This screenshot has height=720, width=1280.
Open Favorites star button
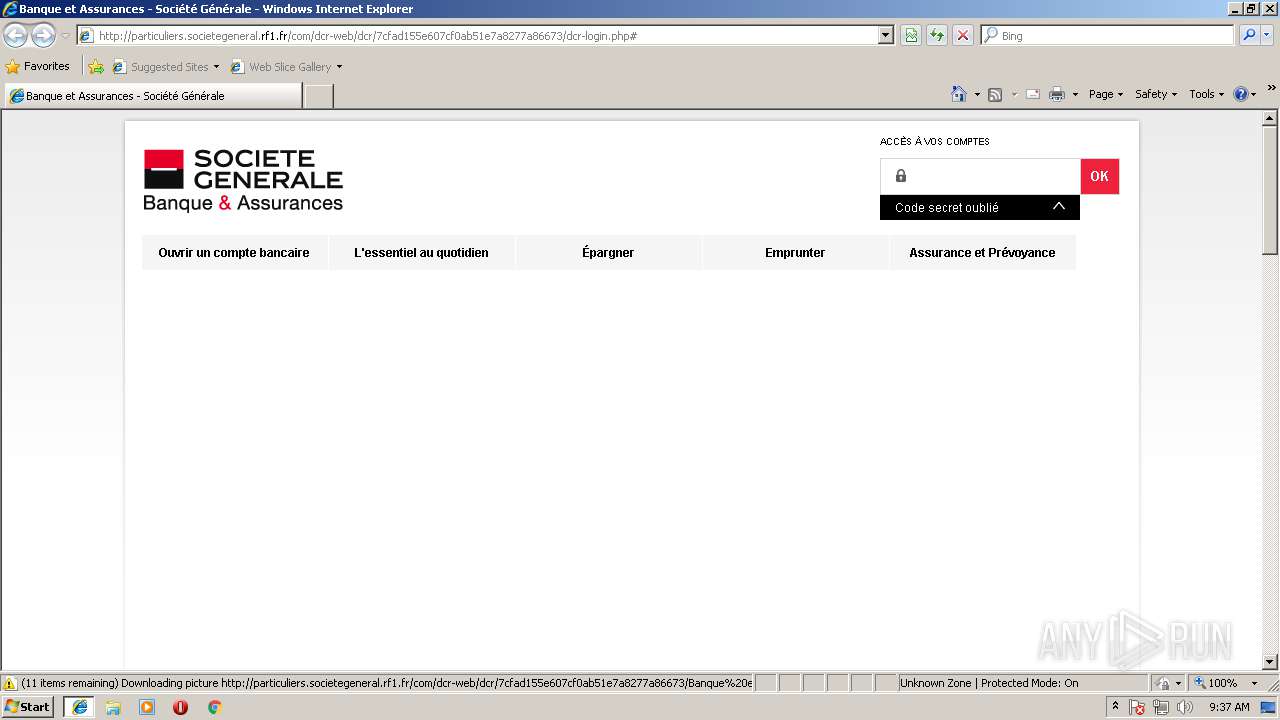coord(38,67)
